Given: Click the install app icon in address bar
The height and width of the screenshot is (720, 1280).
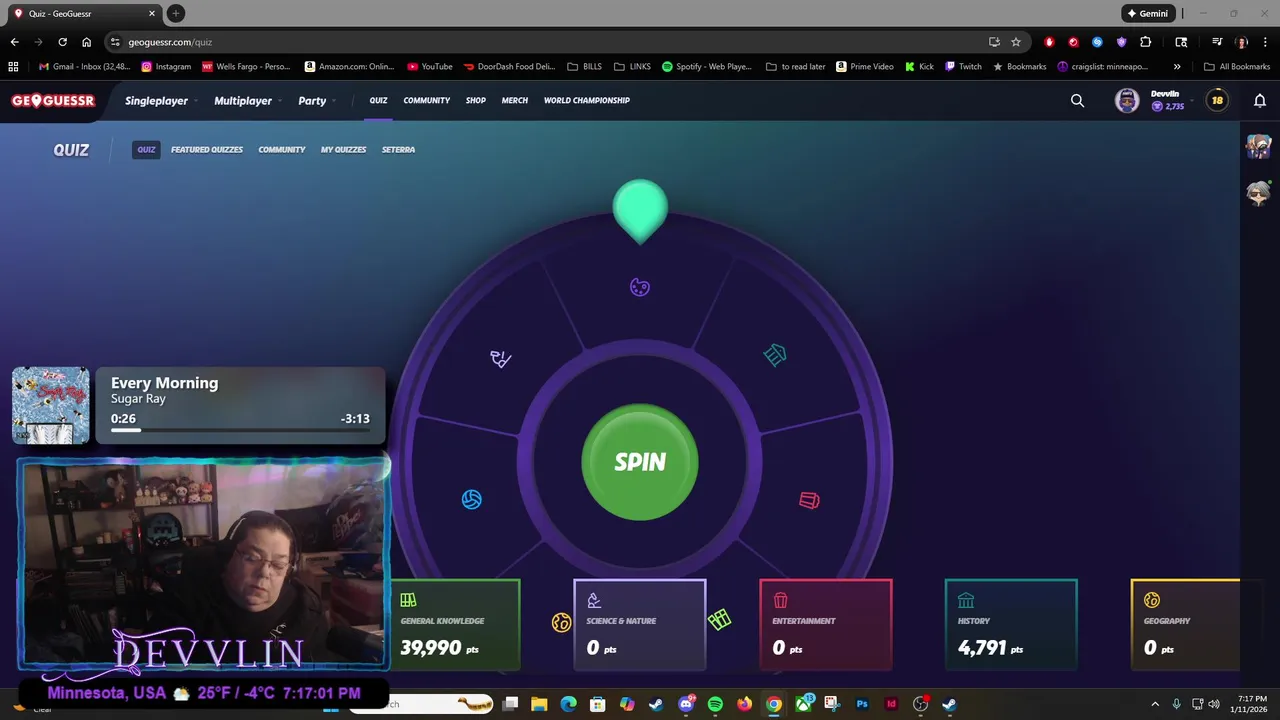Looking at the screenshot, I should click(994, 42).
